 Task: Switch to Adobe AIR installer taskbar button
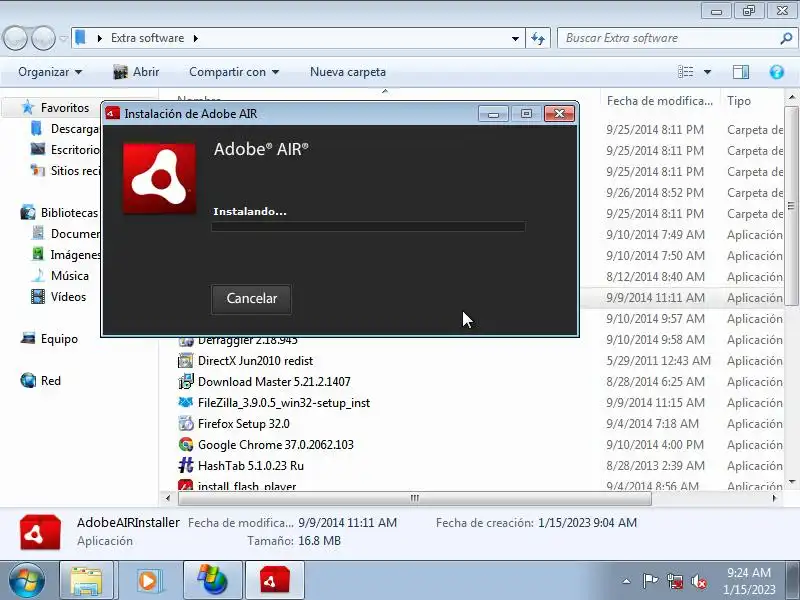275,580
